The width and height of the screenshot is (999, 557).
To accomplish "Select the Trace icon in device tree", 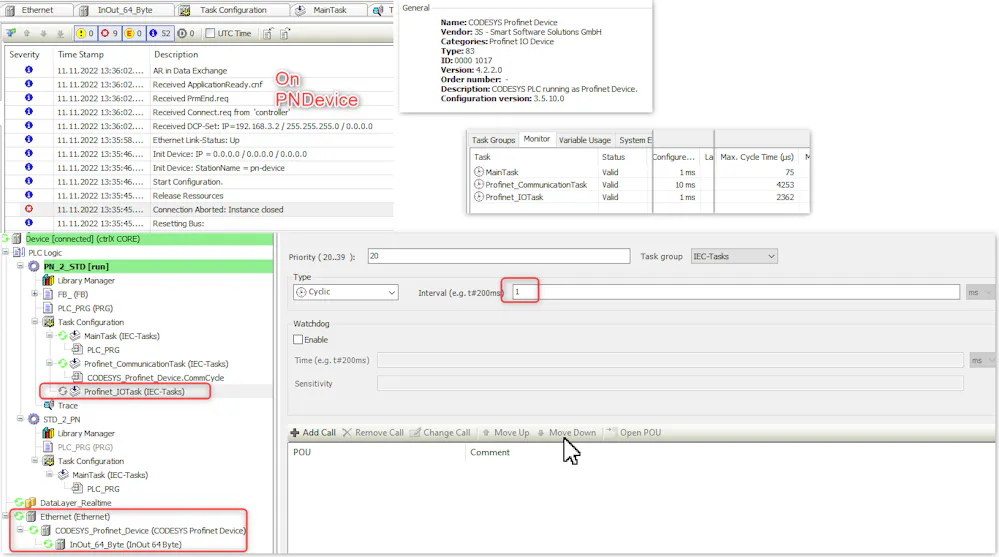I will tap(48, 406).
